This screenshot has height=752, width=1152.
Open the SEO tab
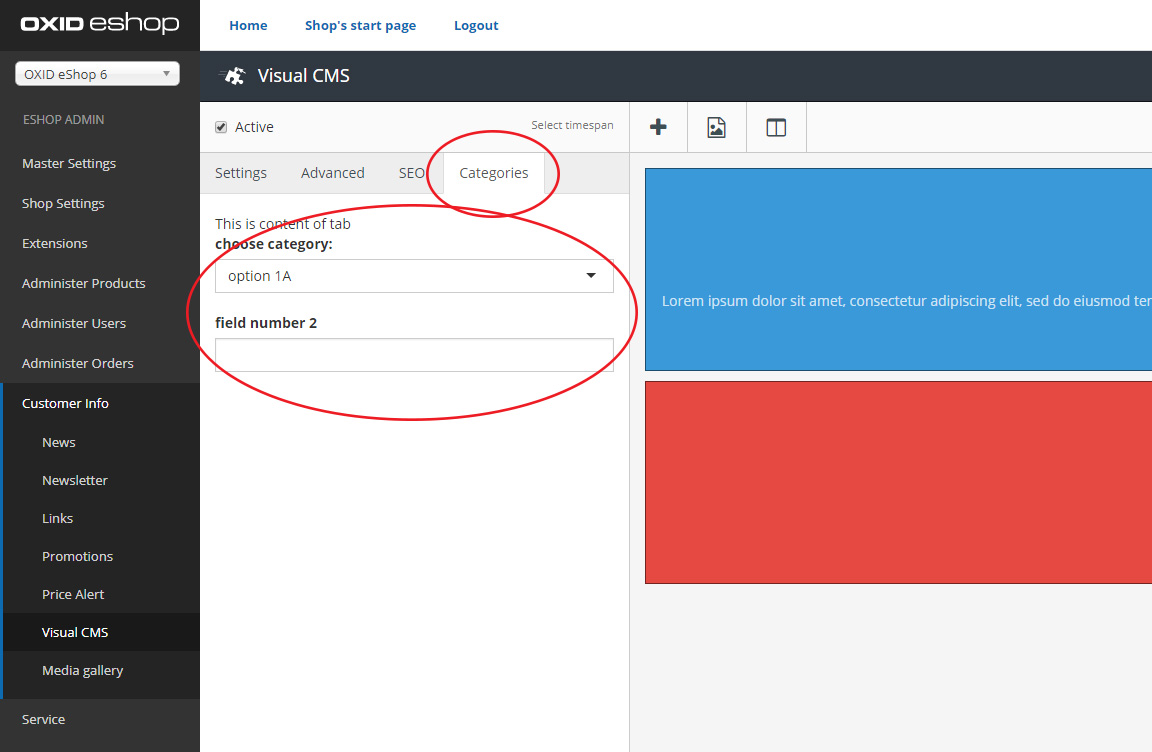pos(411,173)
